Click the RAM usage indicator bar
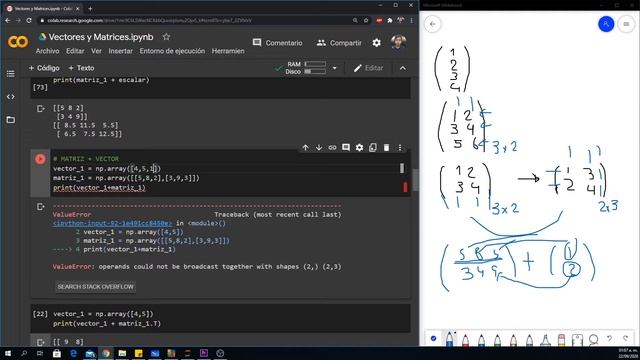Image resolution: width=640 pixels, height=360 pixels. (315, 64)
